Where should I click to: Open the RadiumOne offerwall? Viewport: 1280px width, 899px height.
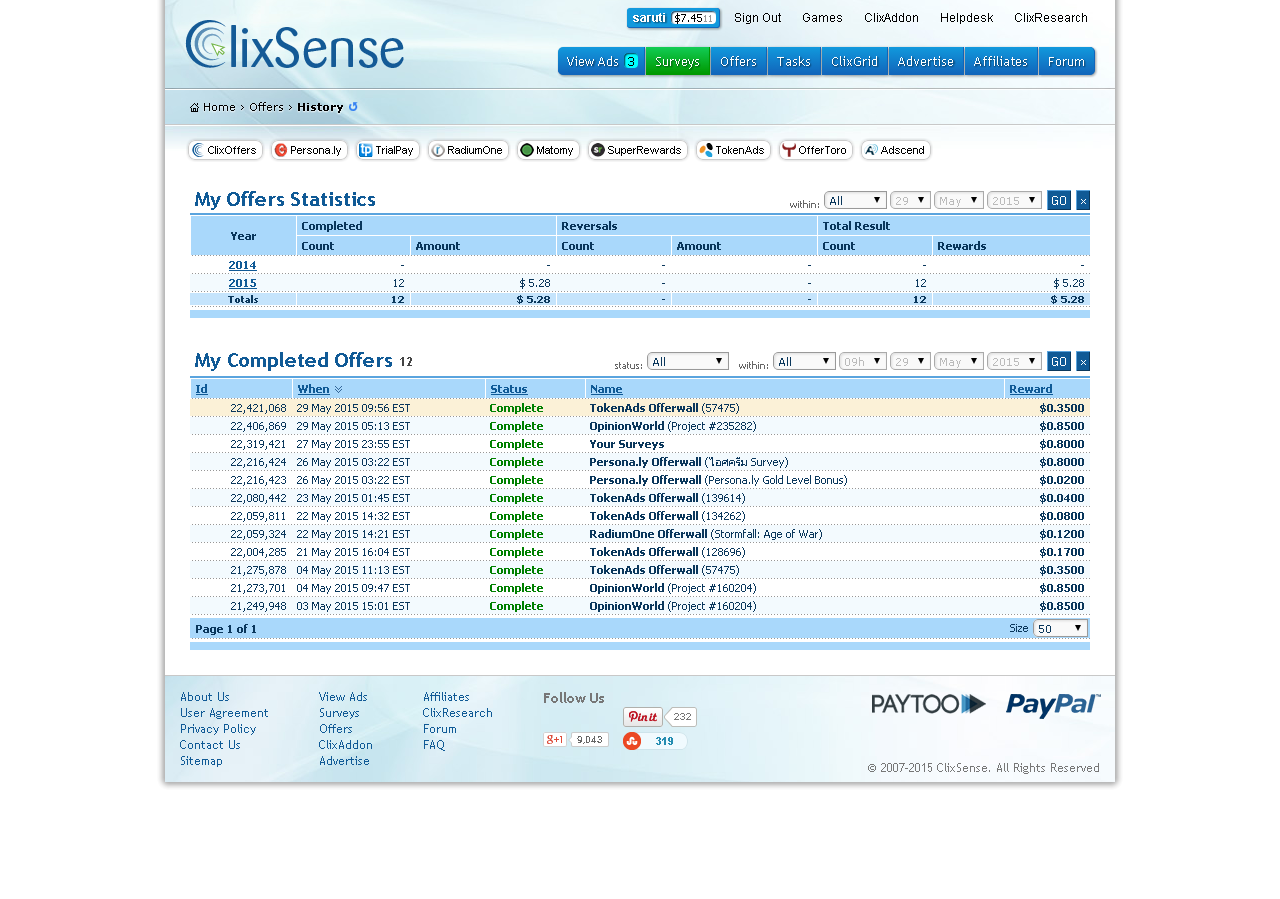pyautogui.click(x=468, y=150)
